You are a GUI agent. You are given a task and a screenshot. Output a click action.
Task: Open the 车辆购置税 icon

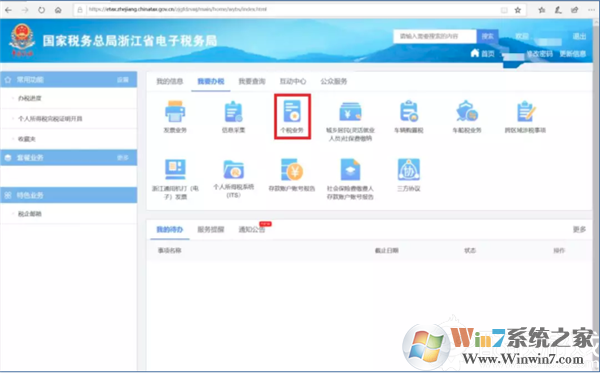409,111
